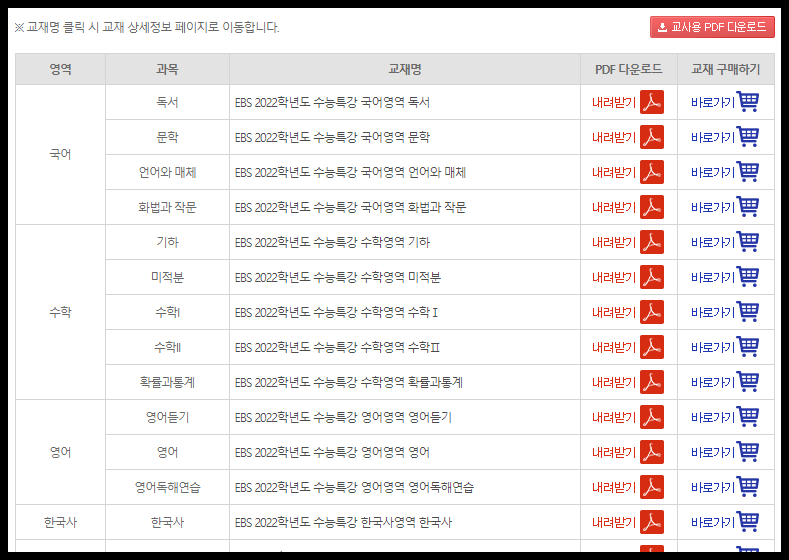This screenshot has width=789, height=560.
Task: Click cart icon for 수학영역 기하
Action: [747, 241]
